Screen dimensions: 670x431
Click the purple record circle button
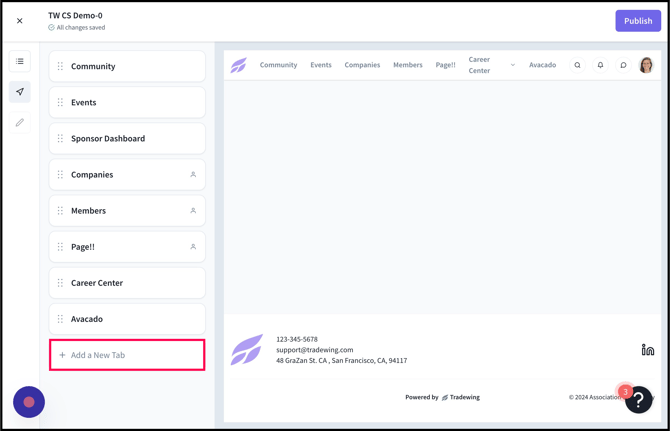tap(29, 401)
